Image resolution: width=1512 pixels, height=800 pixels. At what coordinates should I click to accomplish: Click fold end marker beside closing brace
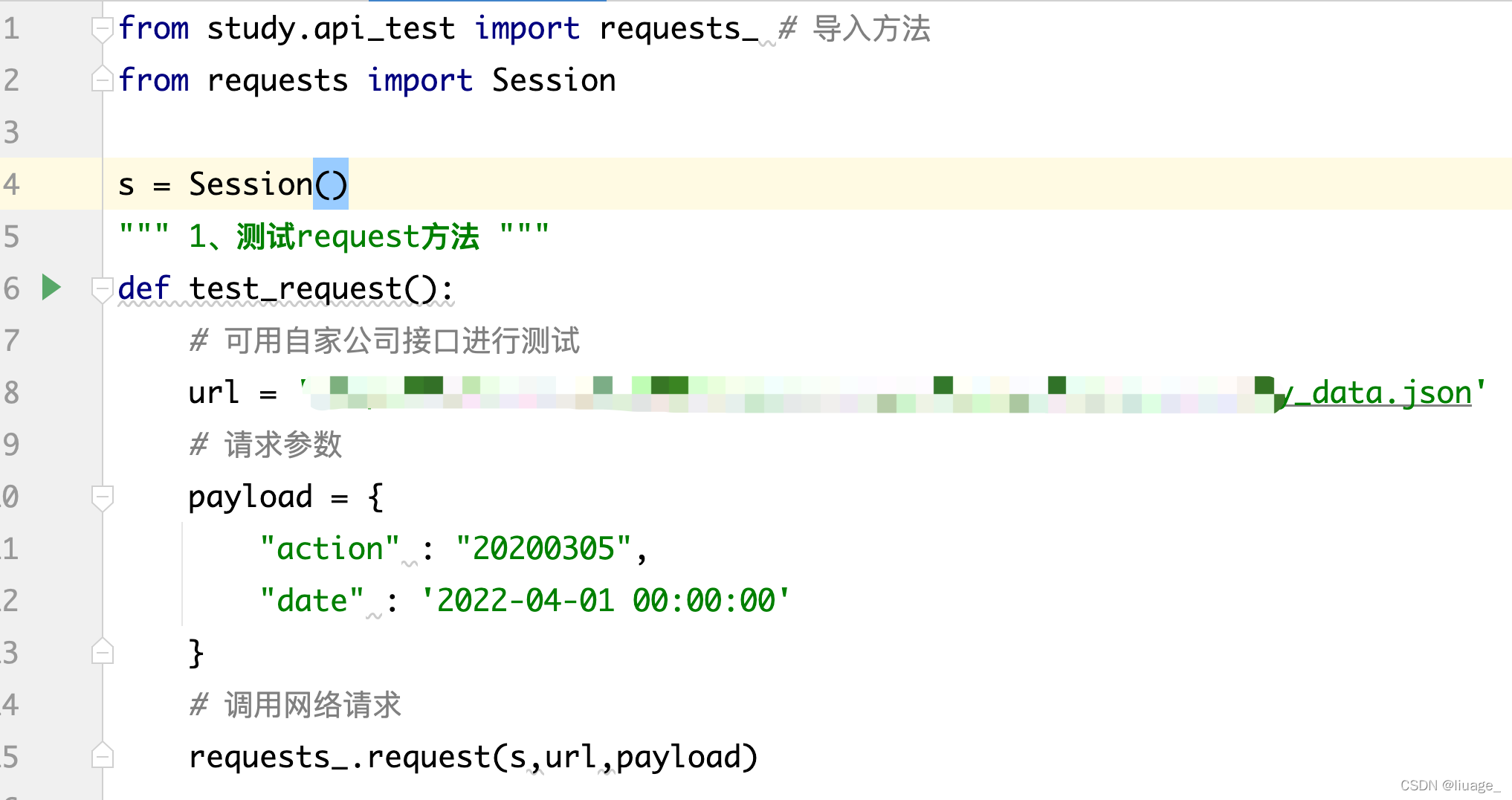103,651
